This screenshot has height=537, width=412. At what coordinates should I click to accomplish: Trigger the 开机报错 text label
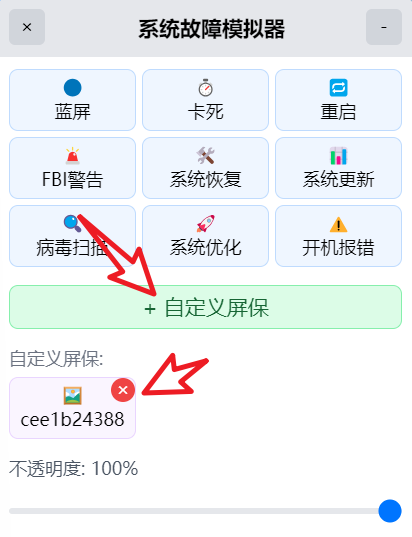click(x=338, y=247)
